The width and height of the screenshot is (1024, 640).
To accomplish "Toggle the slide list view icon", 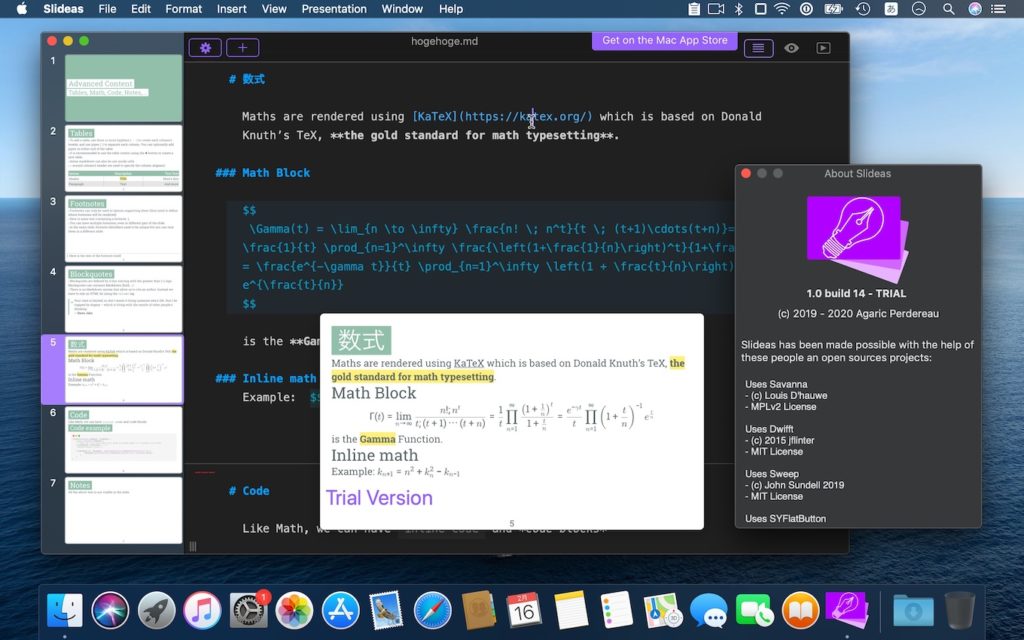I will click(x=760, y=47).
